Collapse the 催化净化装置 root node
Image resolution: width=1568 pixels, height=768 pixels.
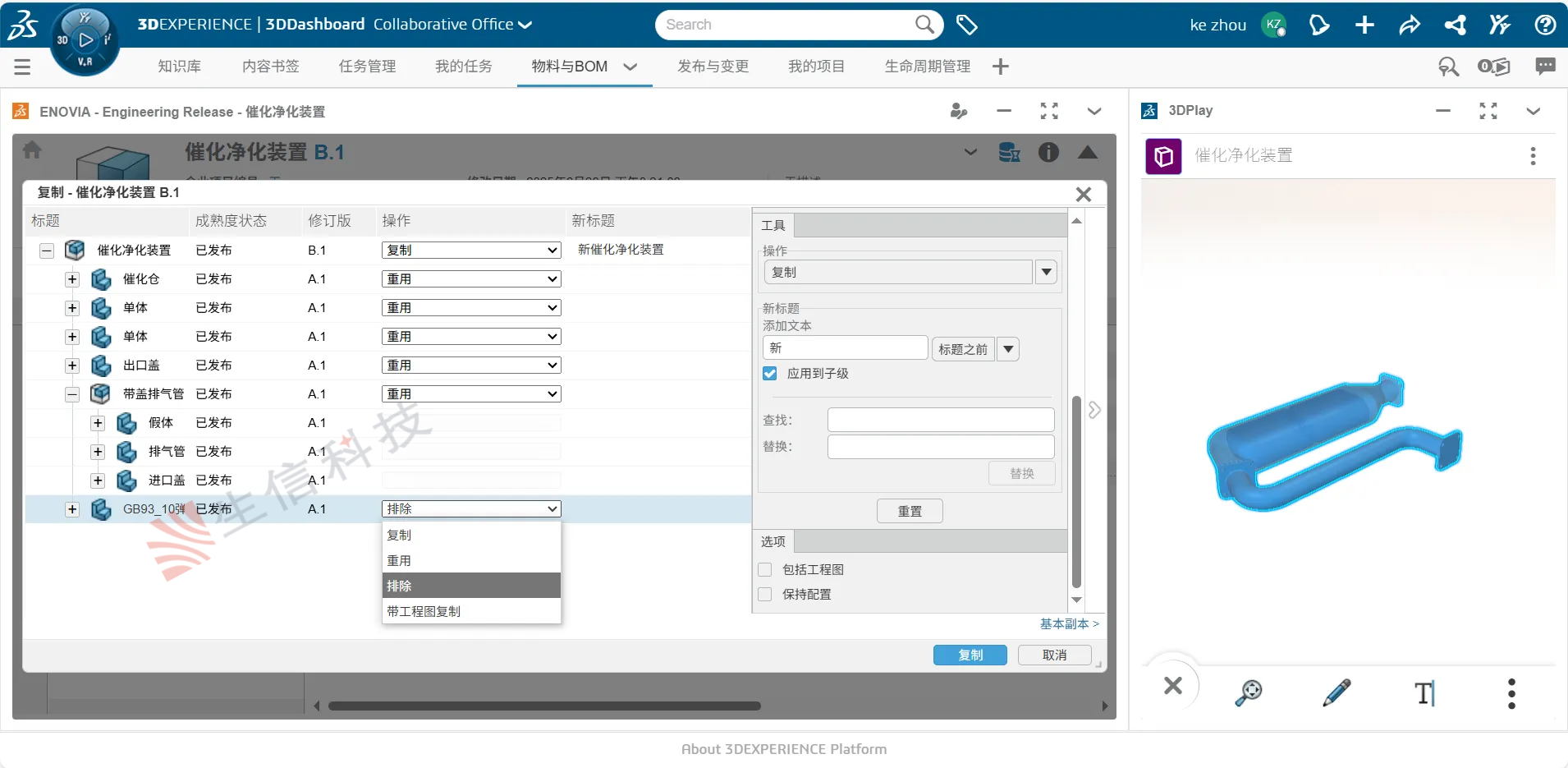(47, 251)
